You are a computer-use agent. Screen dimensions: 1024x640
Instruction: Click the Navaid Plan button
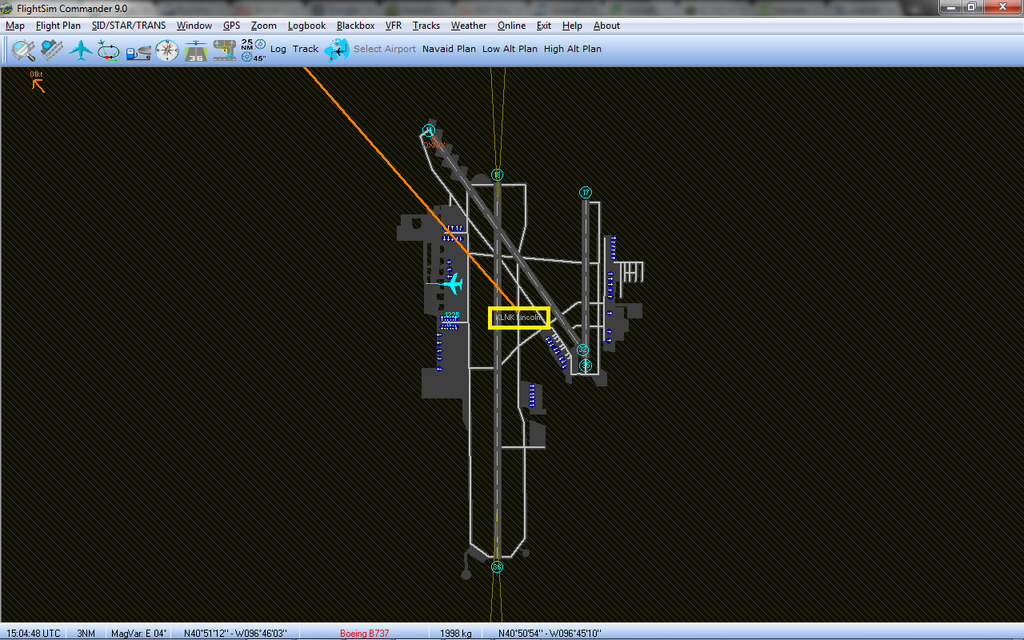[449, 49]
